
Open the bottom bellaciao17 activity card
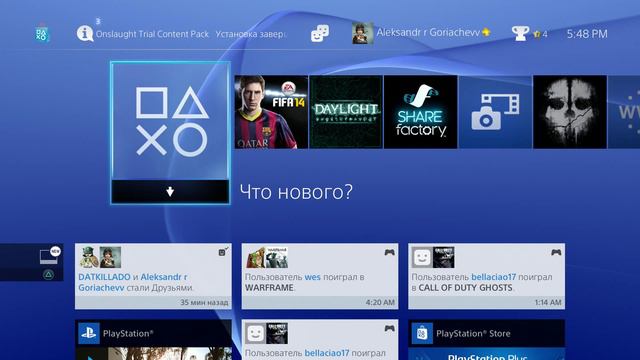point(320,340)
